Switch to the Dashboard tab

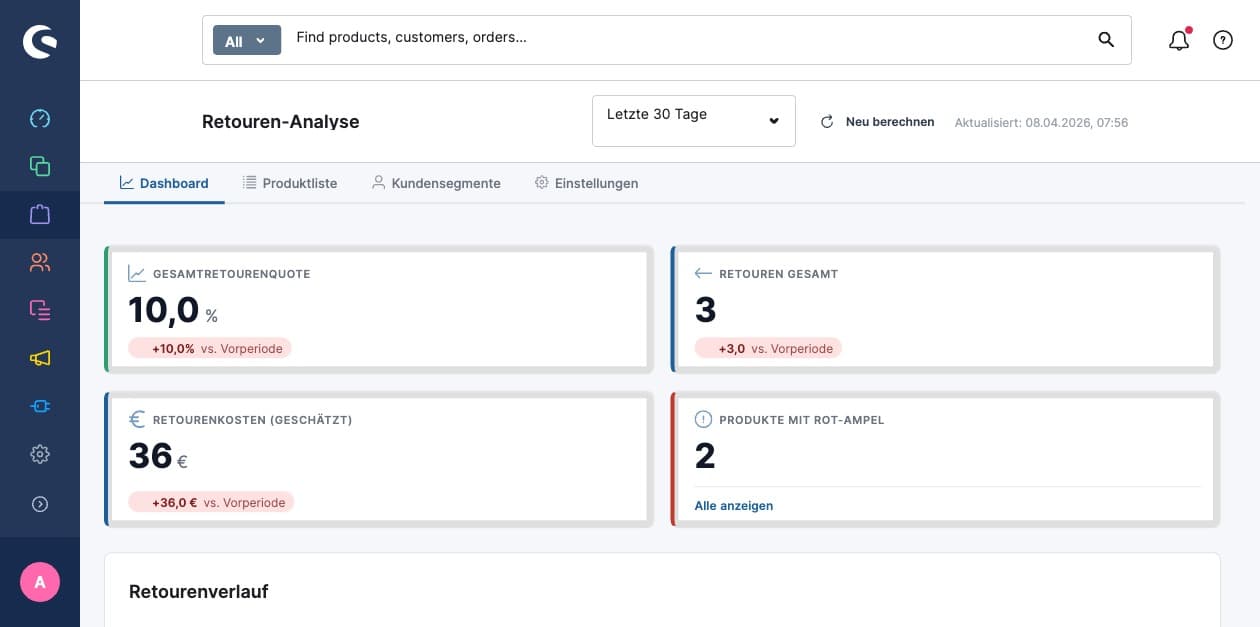click(x=164, y=183)
